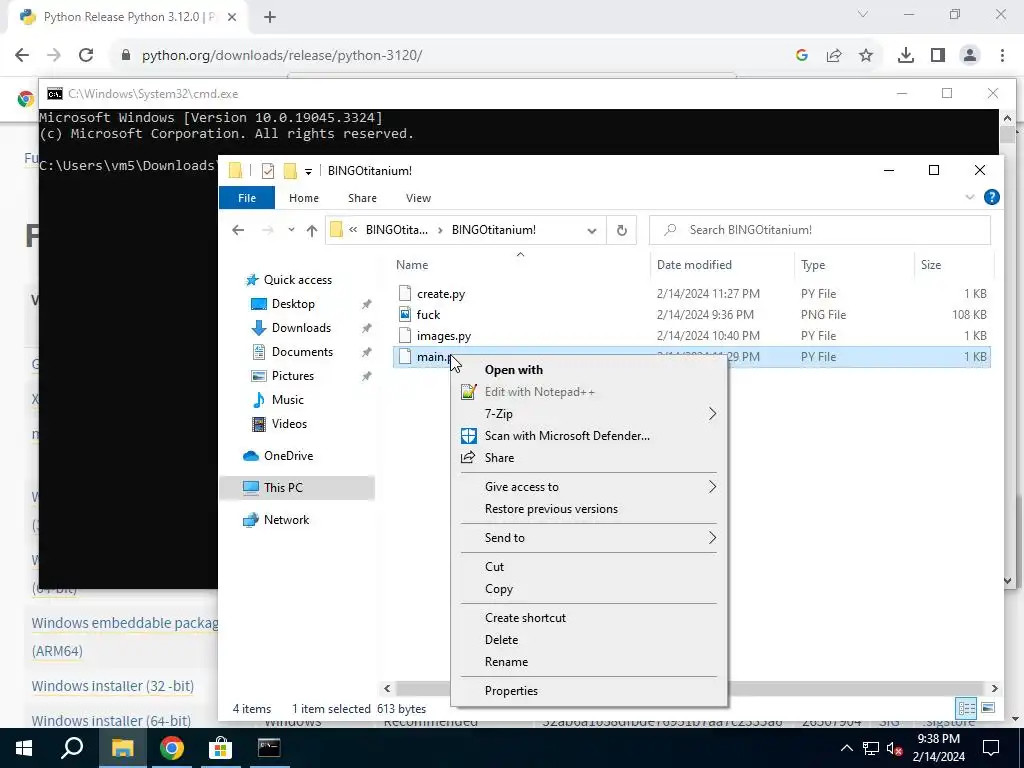Click Explorer horizontal scrollbar right arrow
1024x768 pixels.
[x=994, y=688]
